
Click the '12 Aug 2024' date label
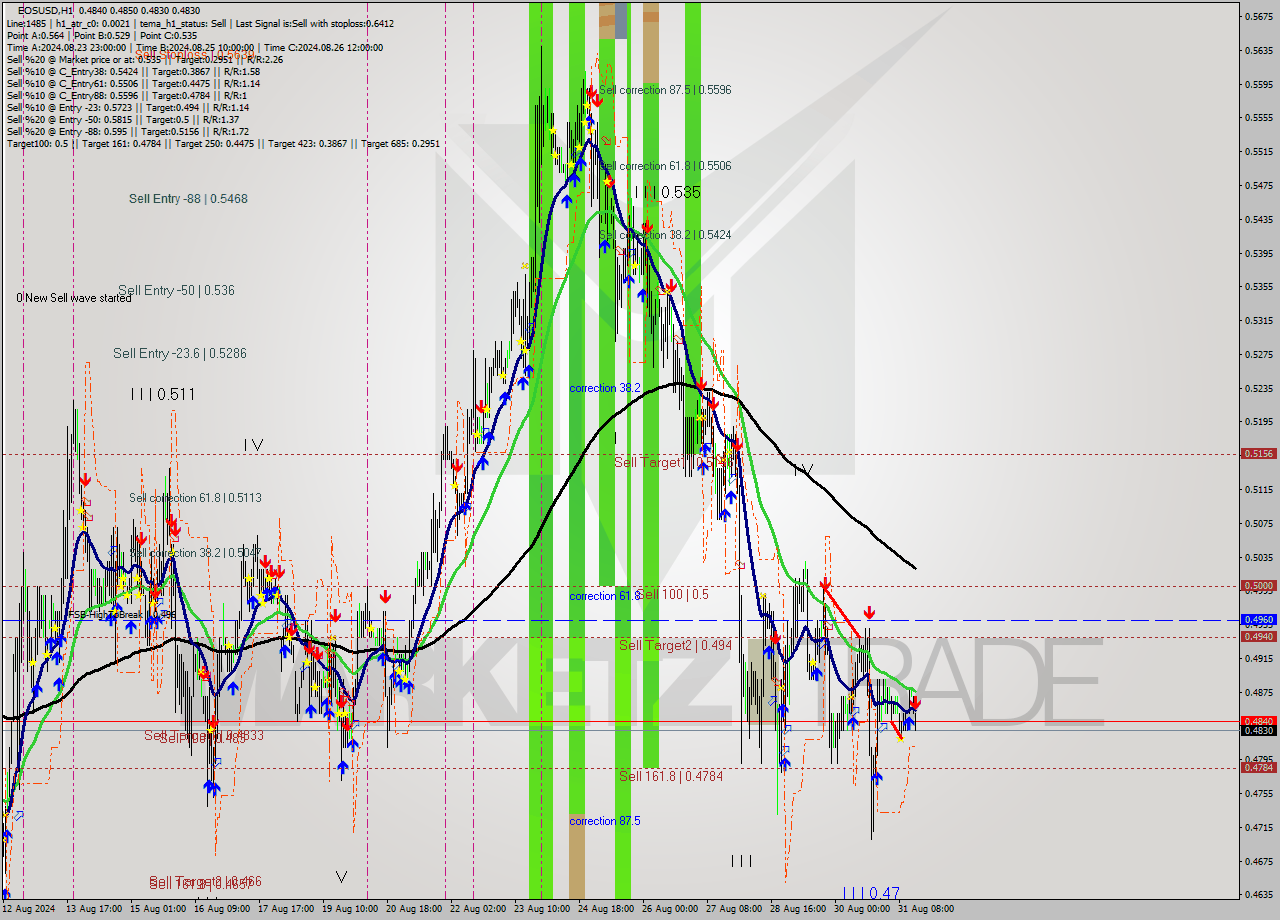click(30, 909)
